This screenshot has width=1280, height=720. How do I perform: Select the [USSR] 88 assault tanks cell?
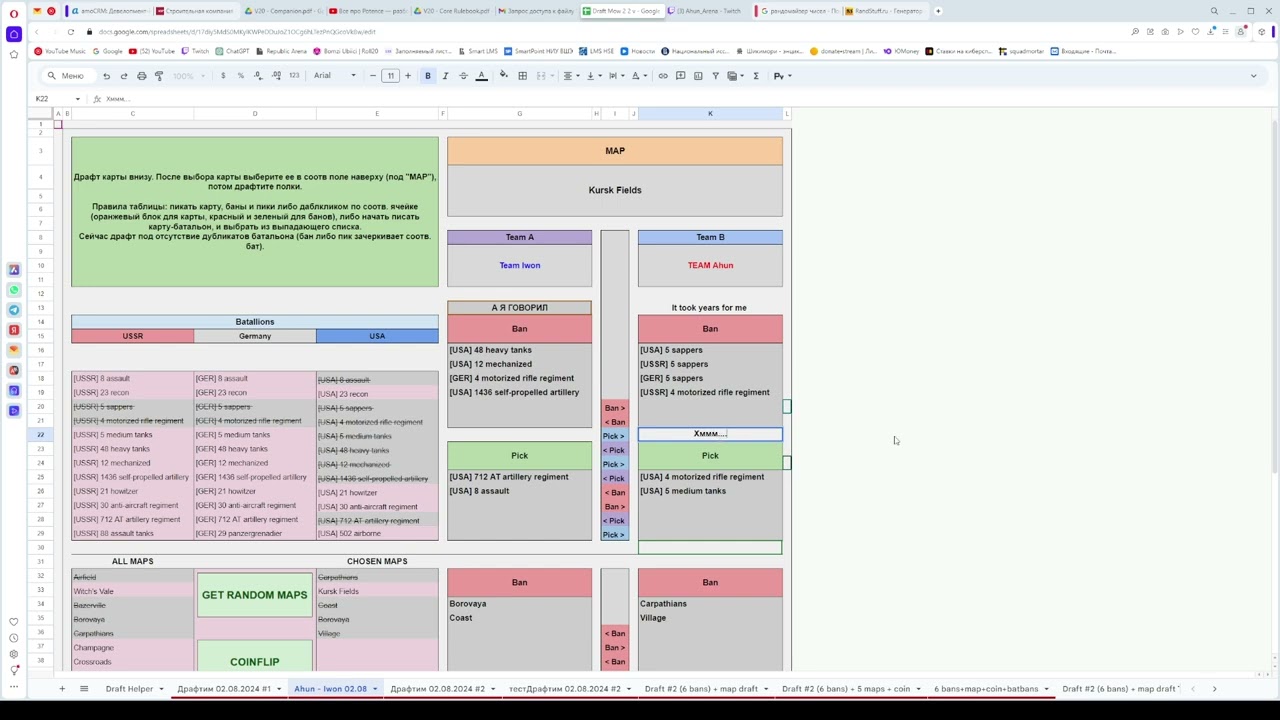coord(133,534)
